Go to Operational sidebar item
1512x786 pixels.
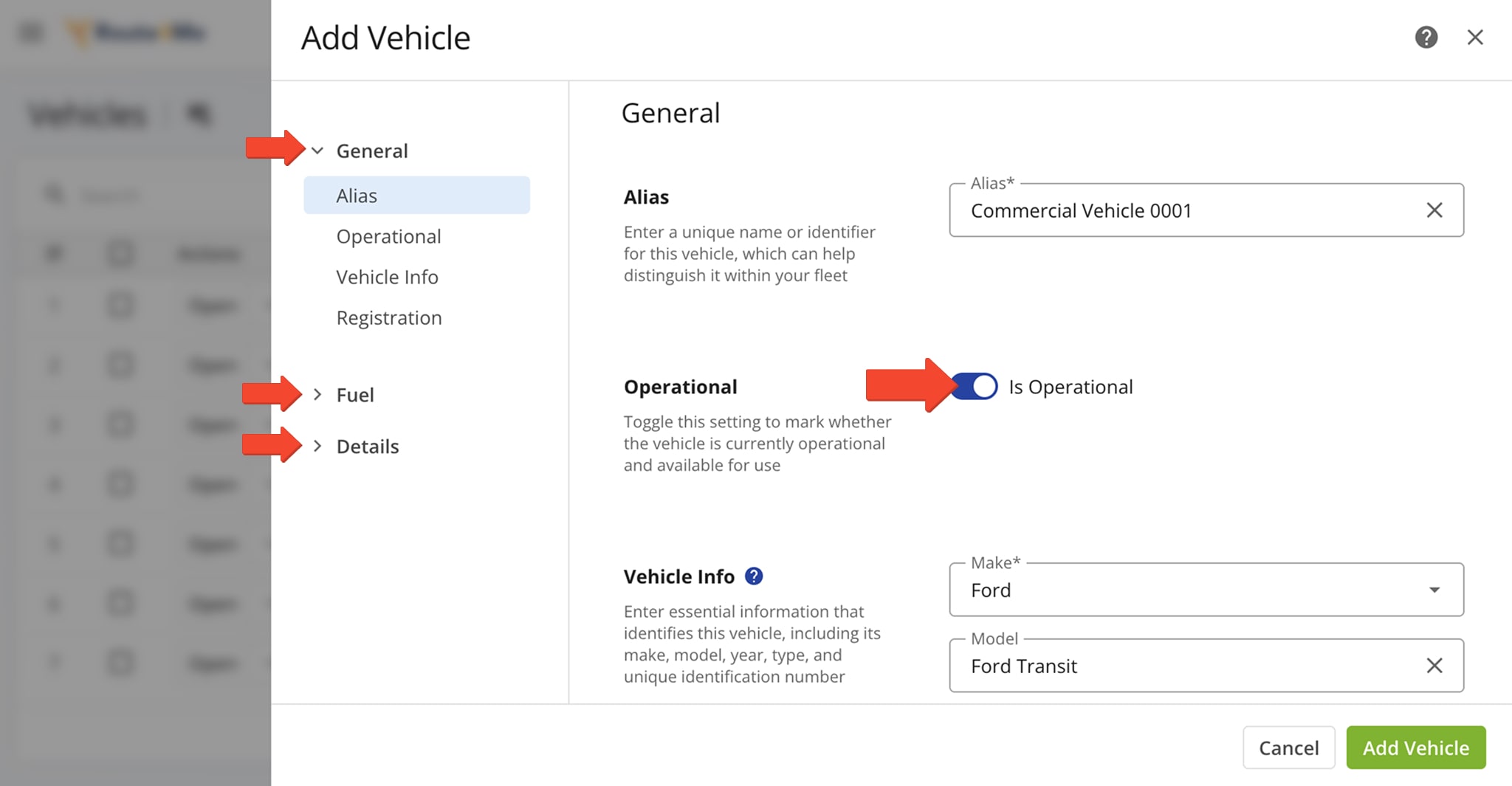(x=388, y=236)
